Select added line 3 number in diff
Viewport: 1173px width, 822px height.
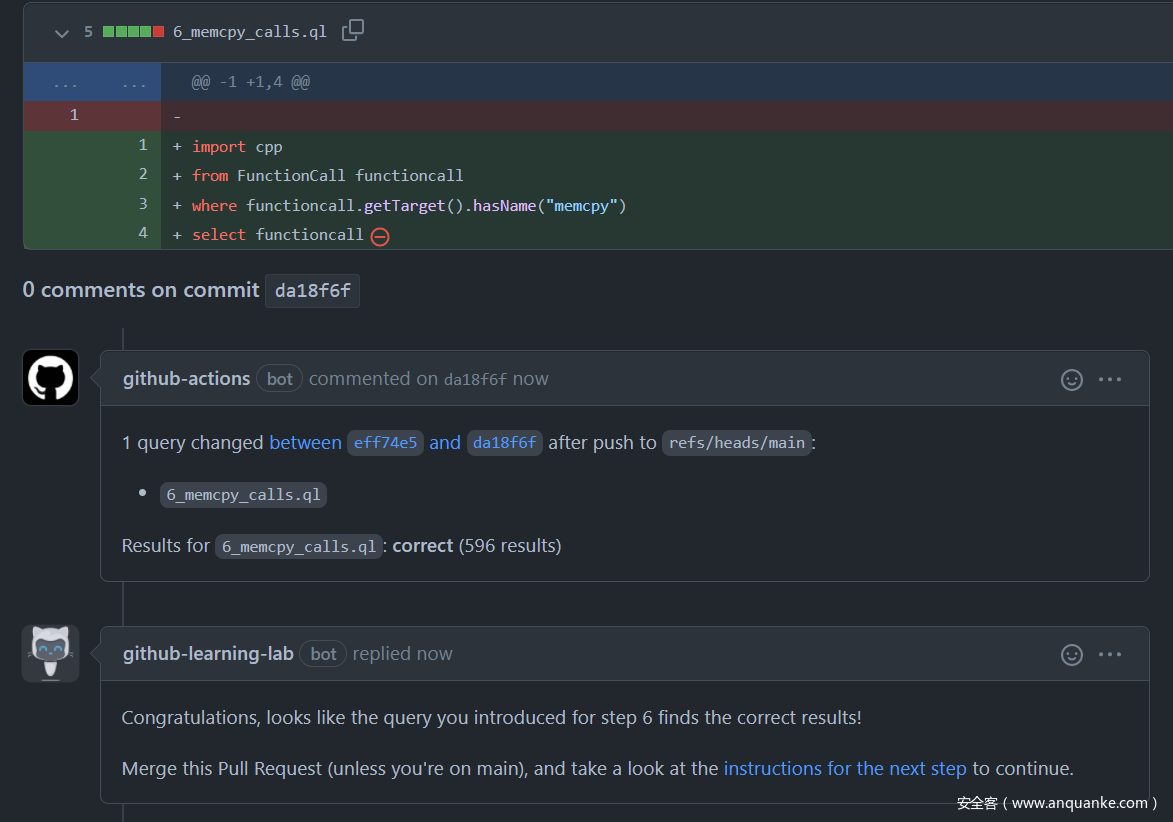pyautogui.click(x=142, y=205)
